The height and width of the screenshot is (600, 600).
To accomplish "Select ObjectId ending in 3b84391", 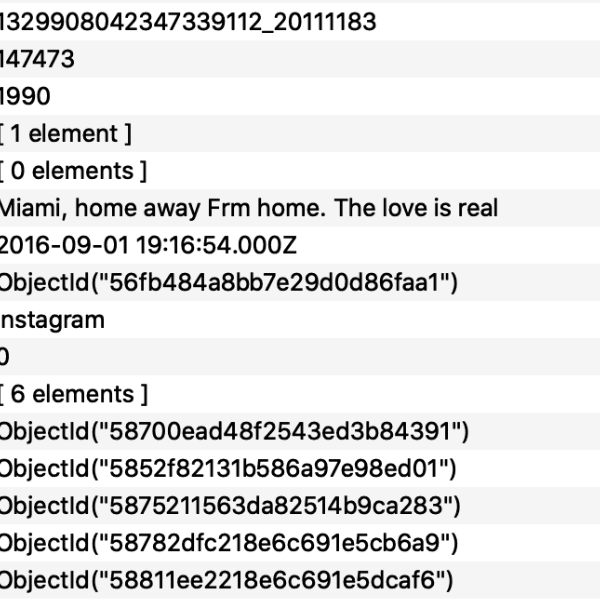I will (x=234, y=431).
